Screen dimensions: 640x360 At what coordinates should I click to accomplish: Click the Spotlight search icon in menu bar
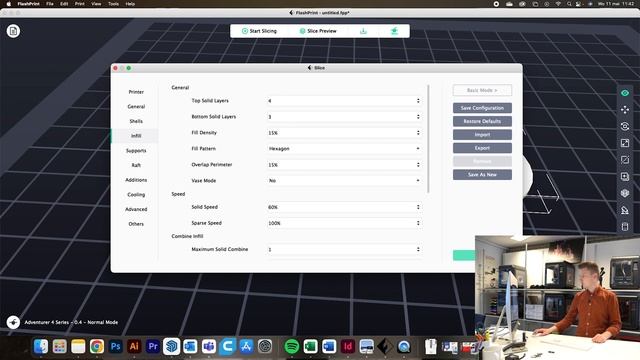[x=569, y=4]
